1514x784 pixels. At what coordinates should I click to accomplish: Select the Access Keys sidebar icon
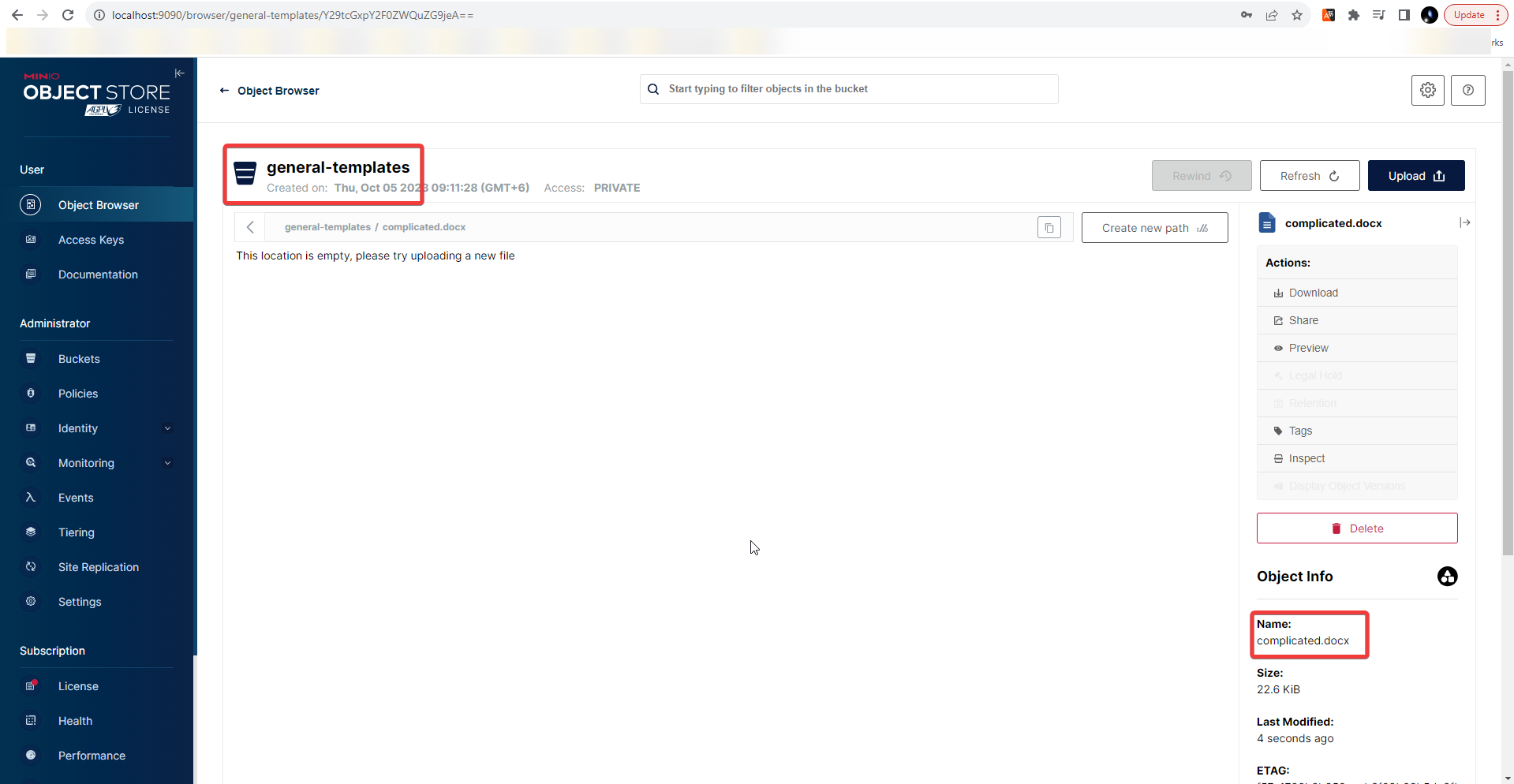[30, 240]
